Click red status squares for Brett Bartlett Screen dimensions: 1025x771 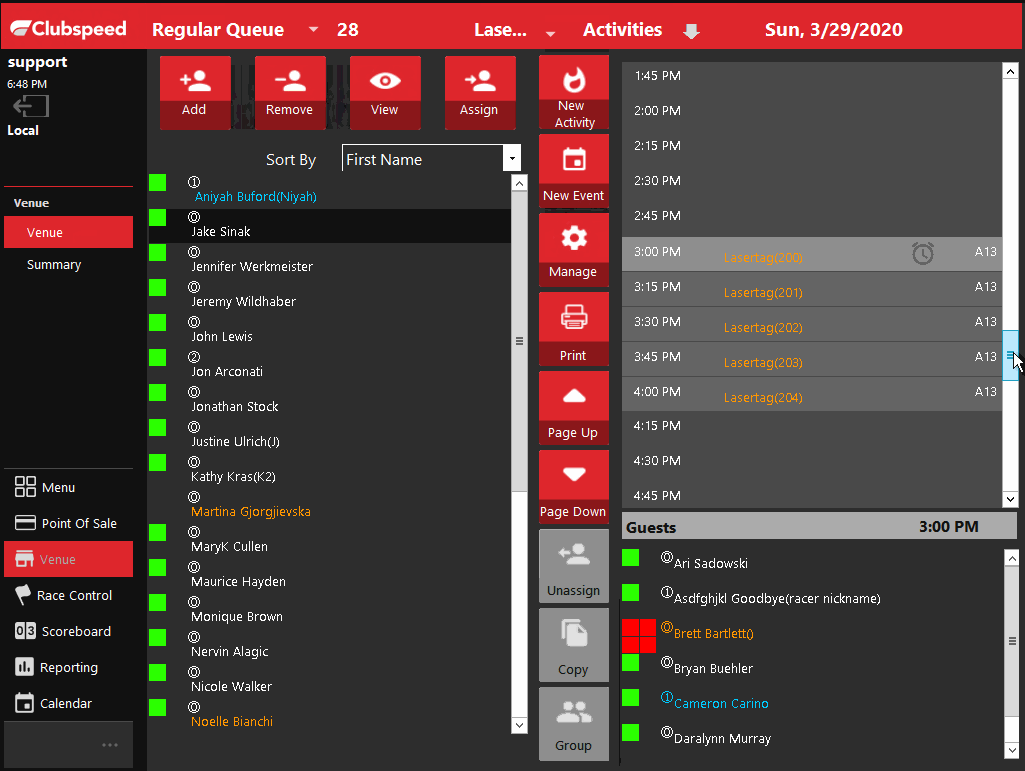(x=639, y=636)
